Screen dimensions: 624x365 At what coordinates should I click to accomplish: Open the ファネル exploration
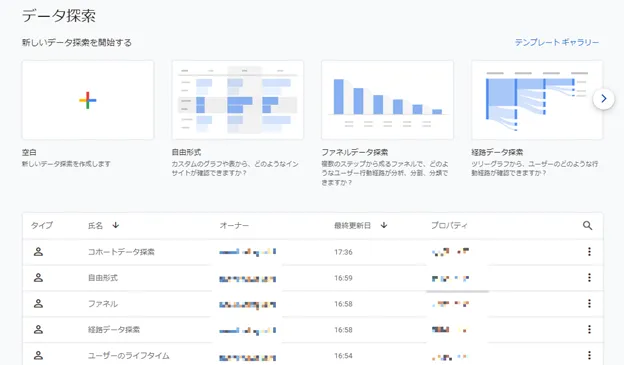pos(103,304)
